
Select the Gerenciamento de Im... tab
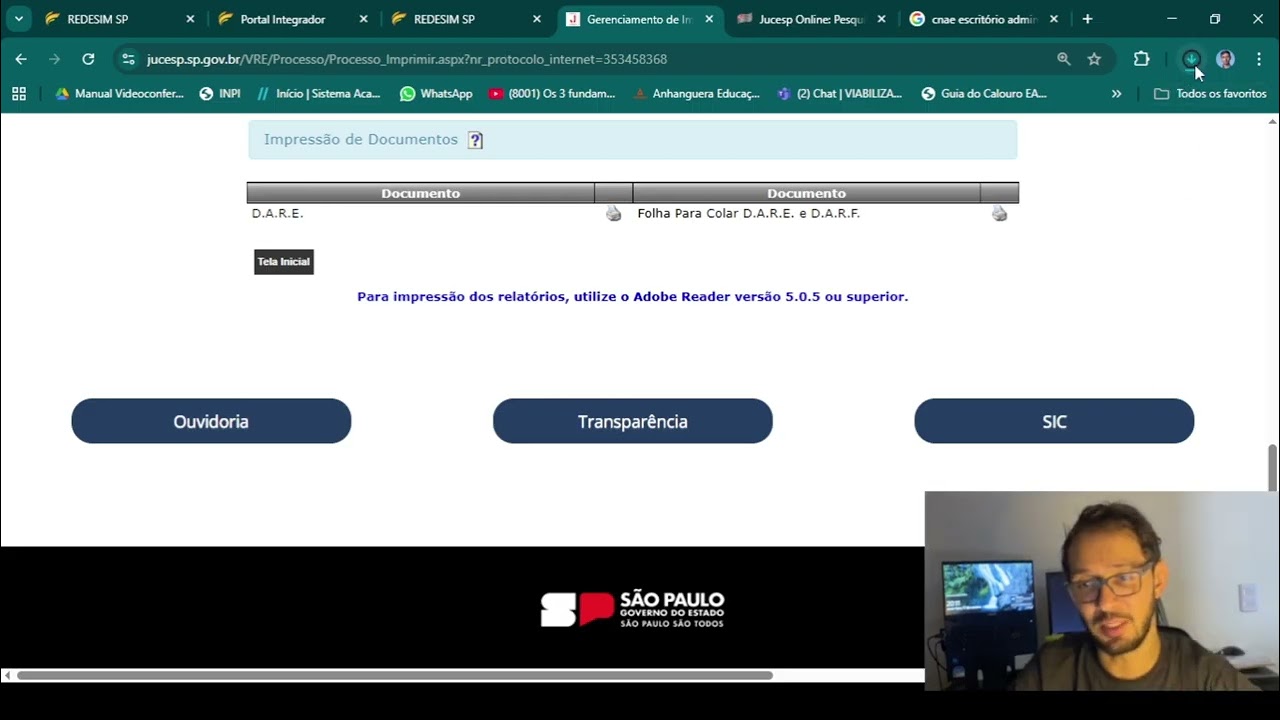click(640, 19)
